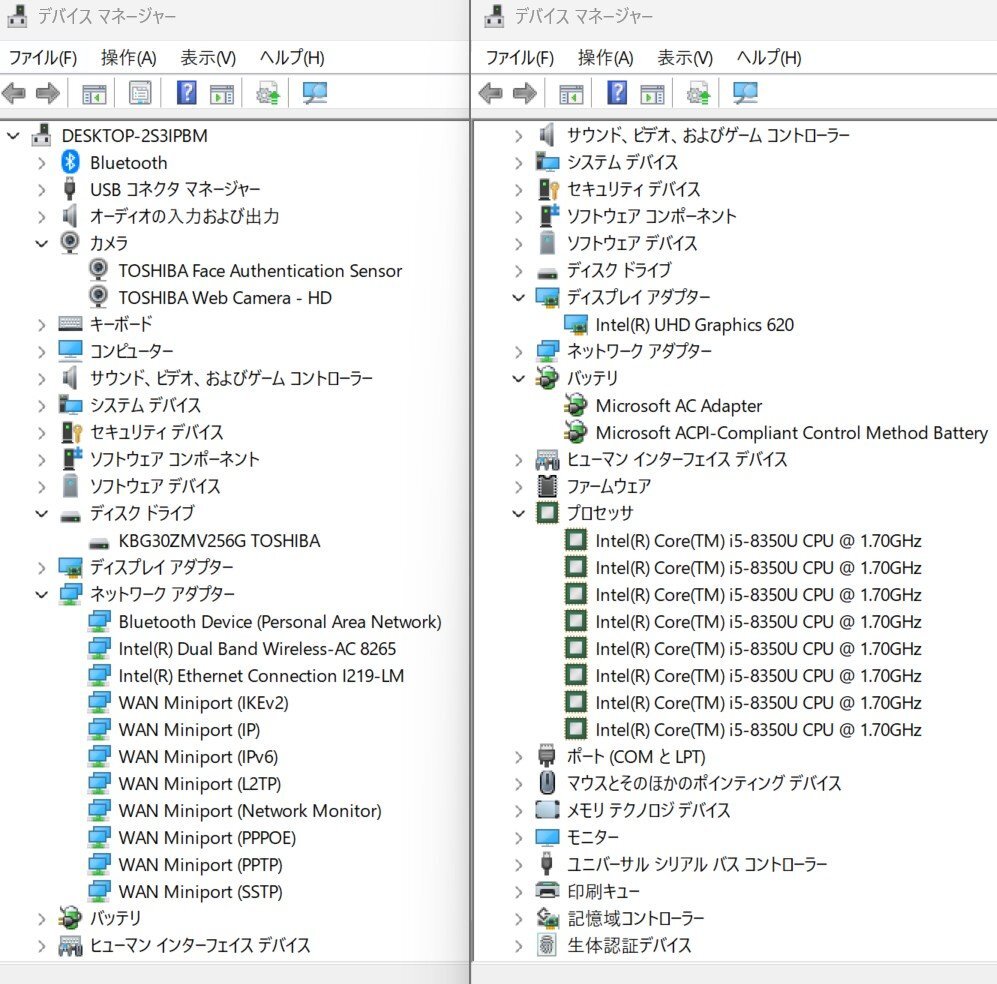Collapse ディスク ドライブ in left window
This screenshot has width=997, height=984.
41,513
